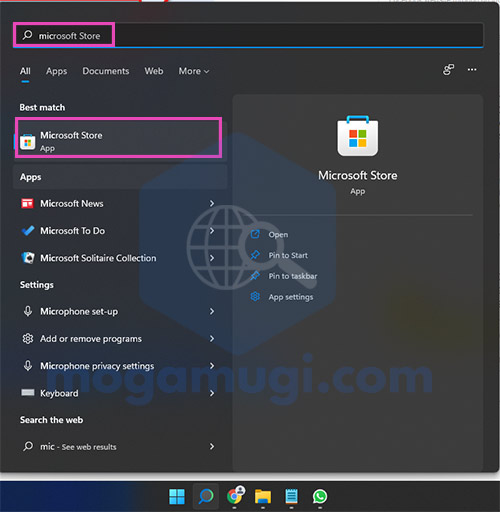This screenshot has height=512, width=500.
Task: Click the search magnifier icon in search box
Action: click(x=27, y=35)
